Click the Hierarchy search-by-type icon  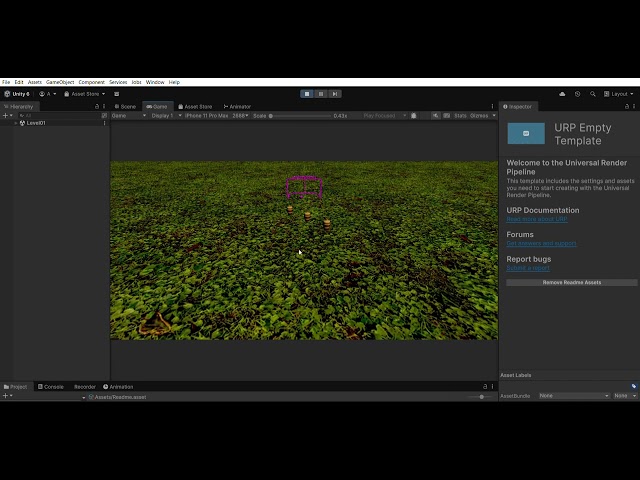[104, 116]
